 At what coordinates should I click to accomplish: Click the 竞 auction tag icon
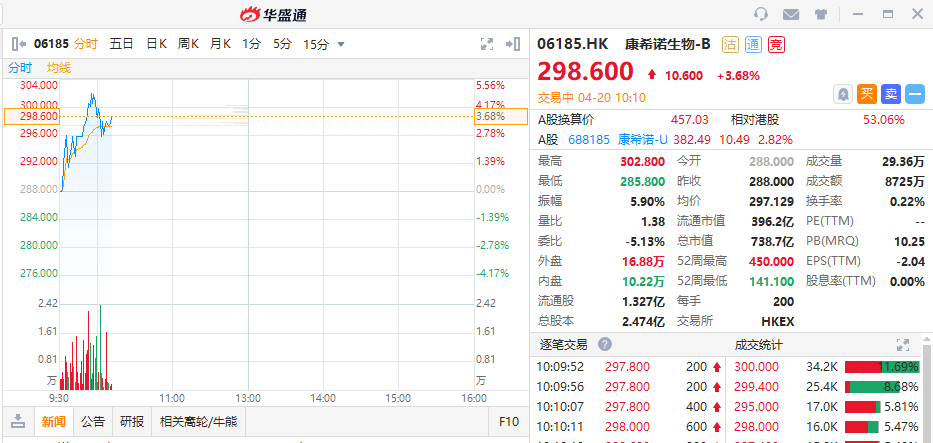pyautogui.click(x=776, y=44)
